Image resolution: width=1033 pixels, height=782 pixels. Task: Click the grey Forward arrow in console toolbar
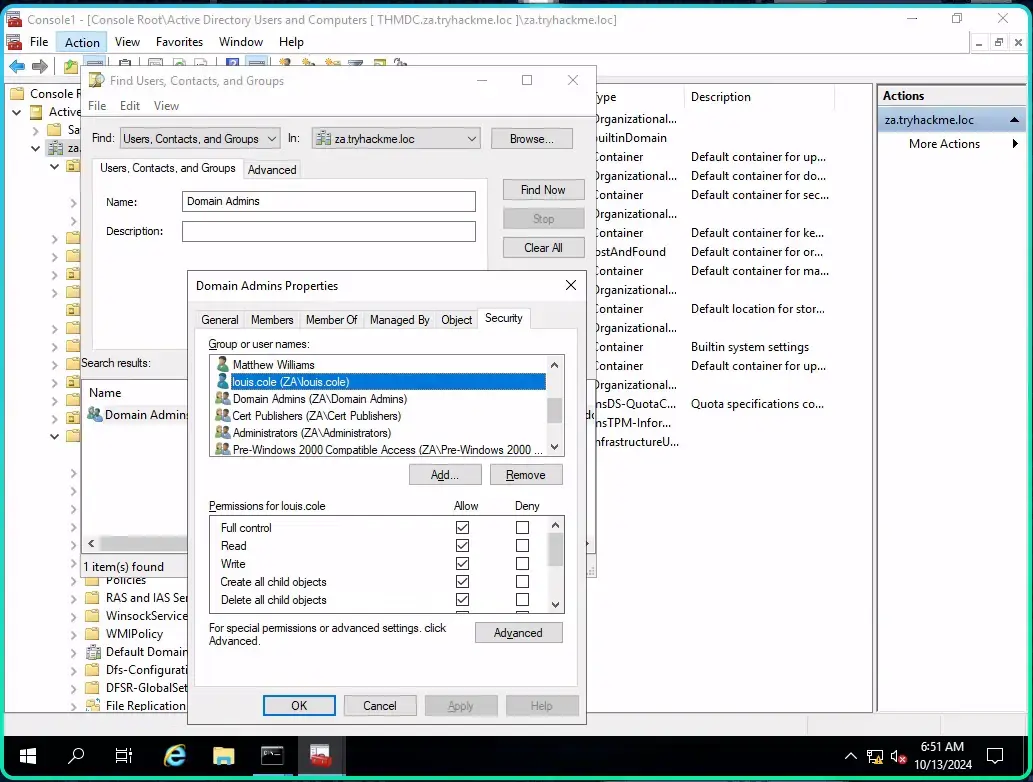coord(40,66)
